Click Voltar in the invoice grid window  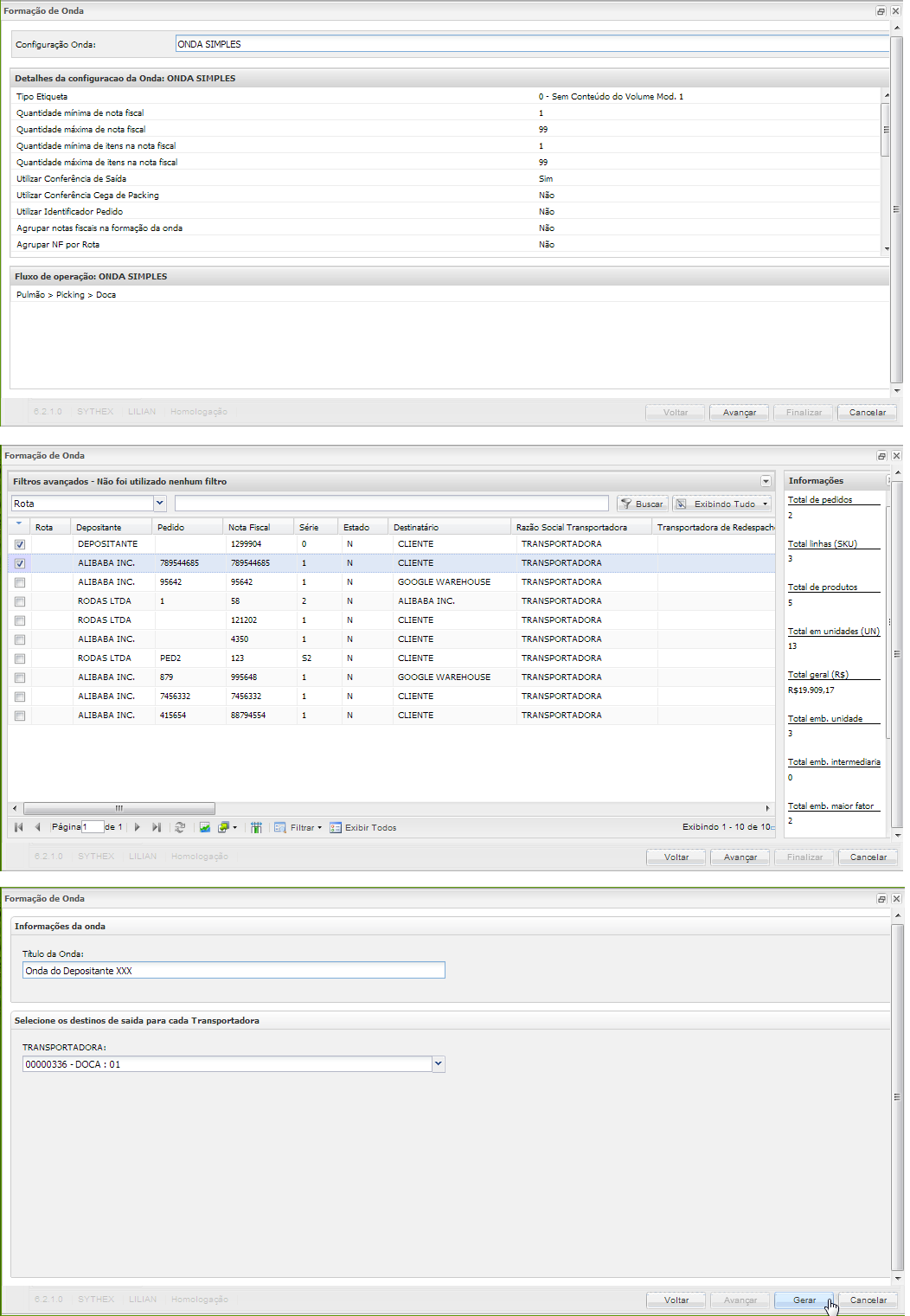[676, 857]
